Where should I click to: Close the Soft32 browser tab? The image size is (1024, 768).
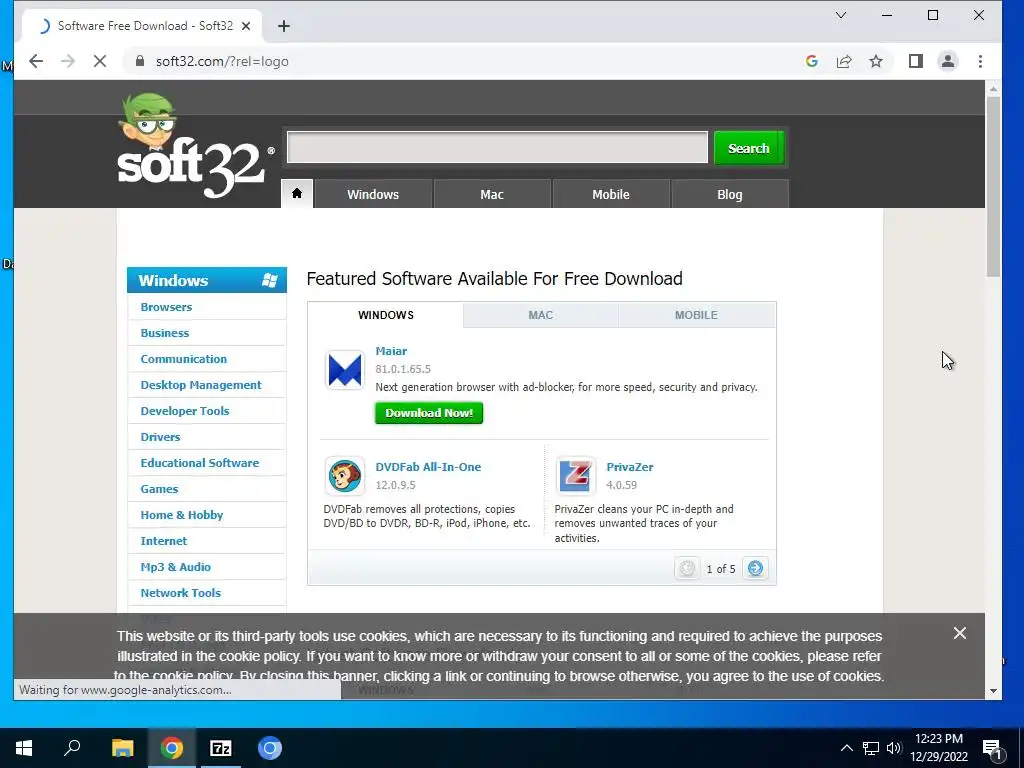pos(246,26)
